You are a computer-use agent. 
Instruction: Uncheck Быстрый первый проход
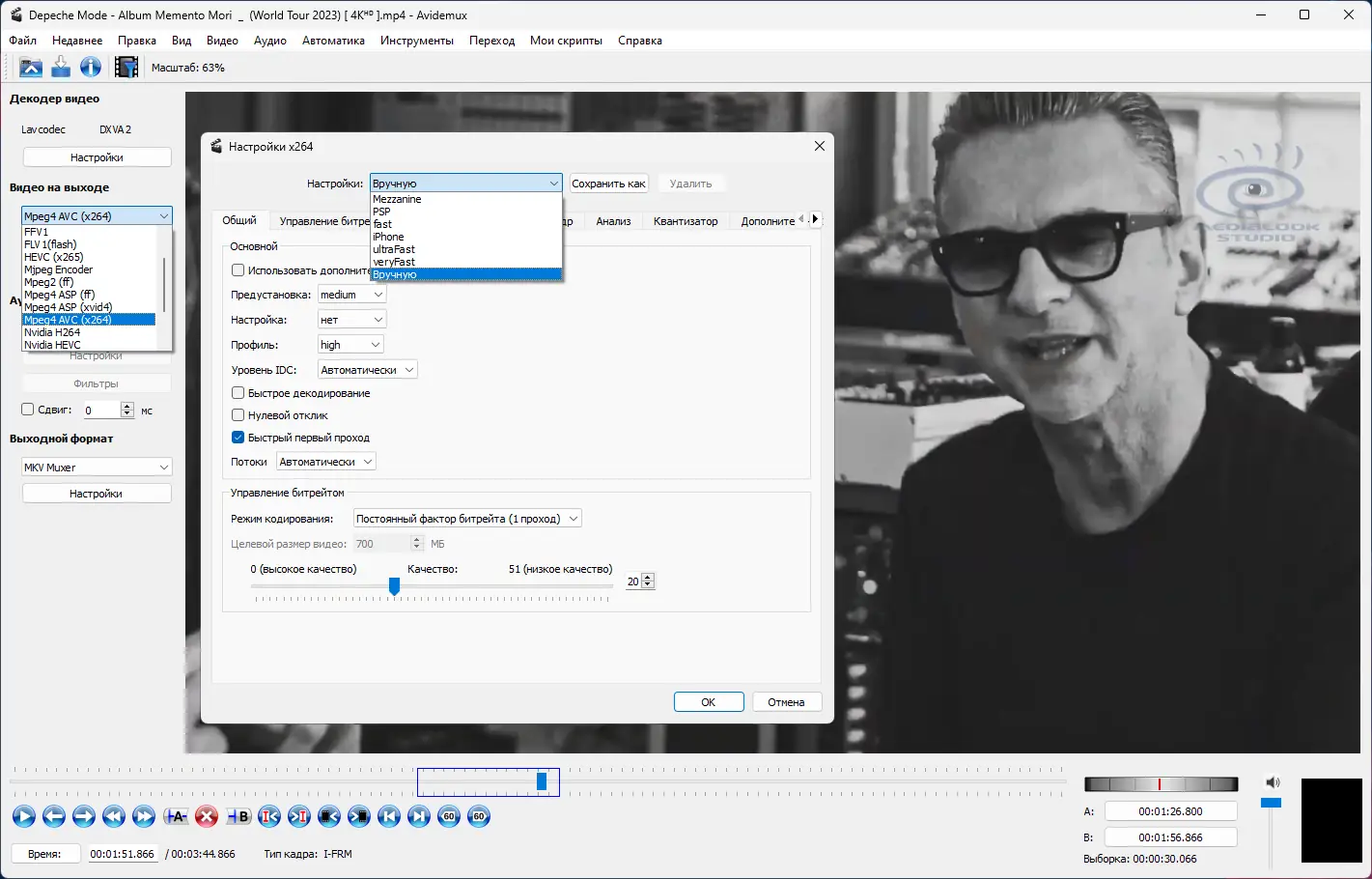(x=238, y=438)
